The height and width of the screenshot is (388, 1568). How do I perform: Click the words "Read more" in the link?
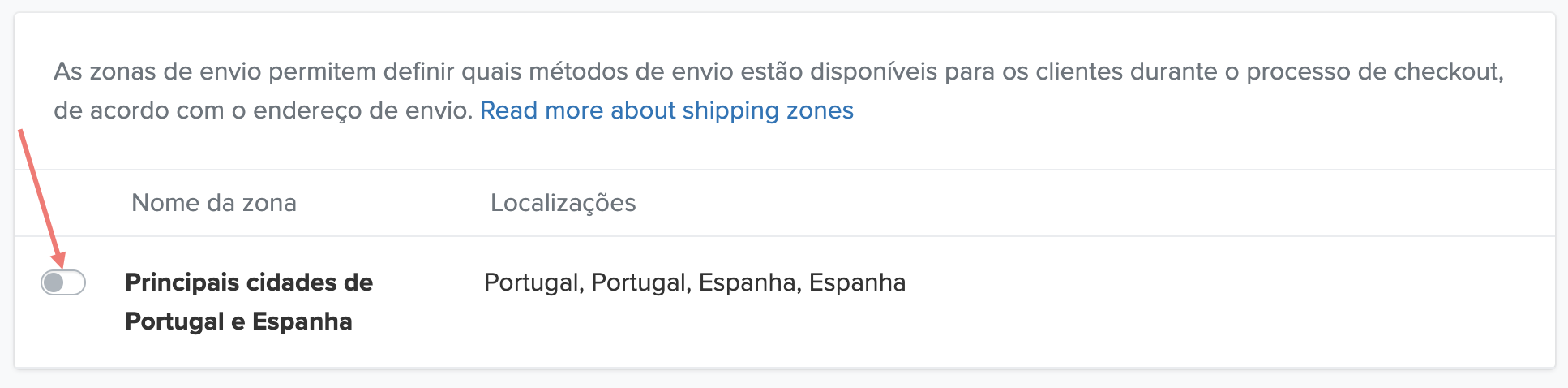pos(541,110)
